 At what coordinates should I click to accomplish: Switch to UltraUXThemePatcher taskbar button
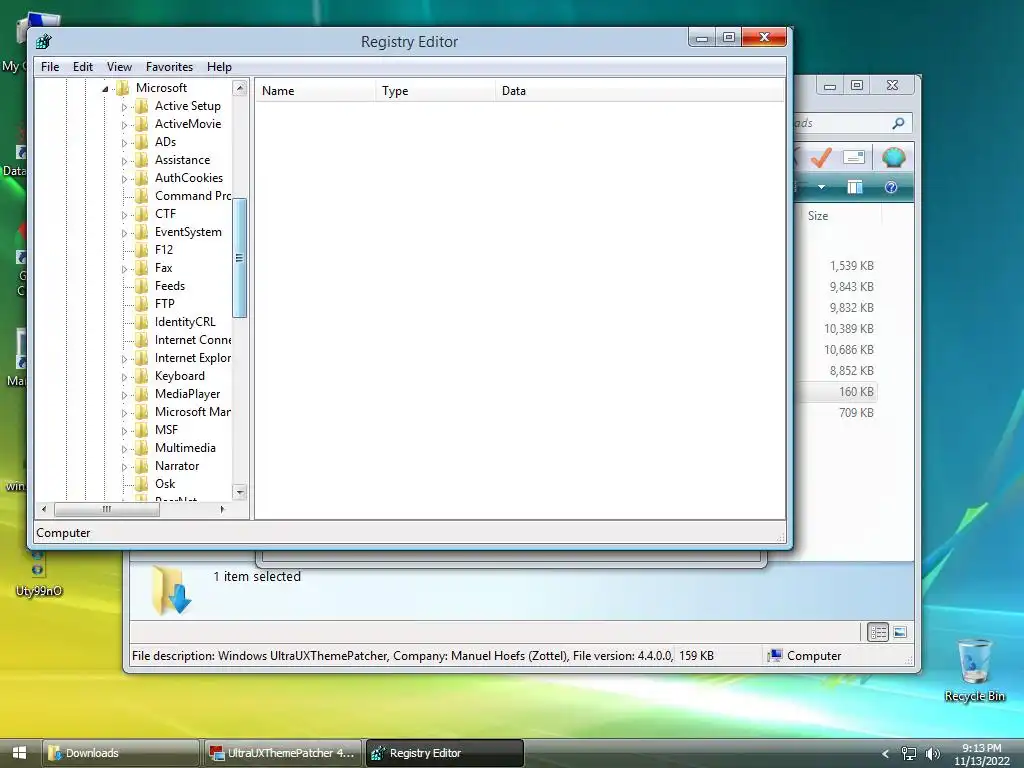(282, 753)
